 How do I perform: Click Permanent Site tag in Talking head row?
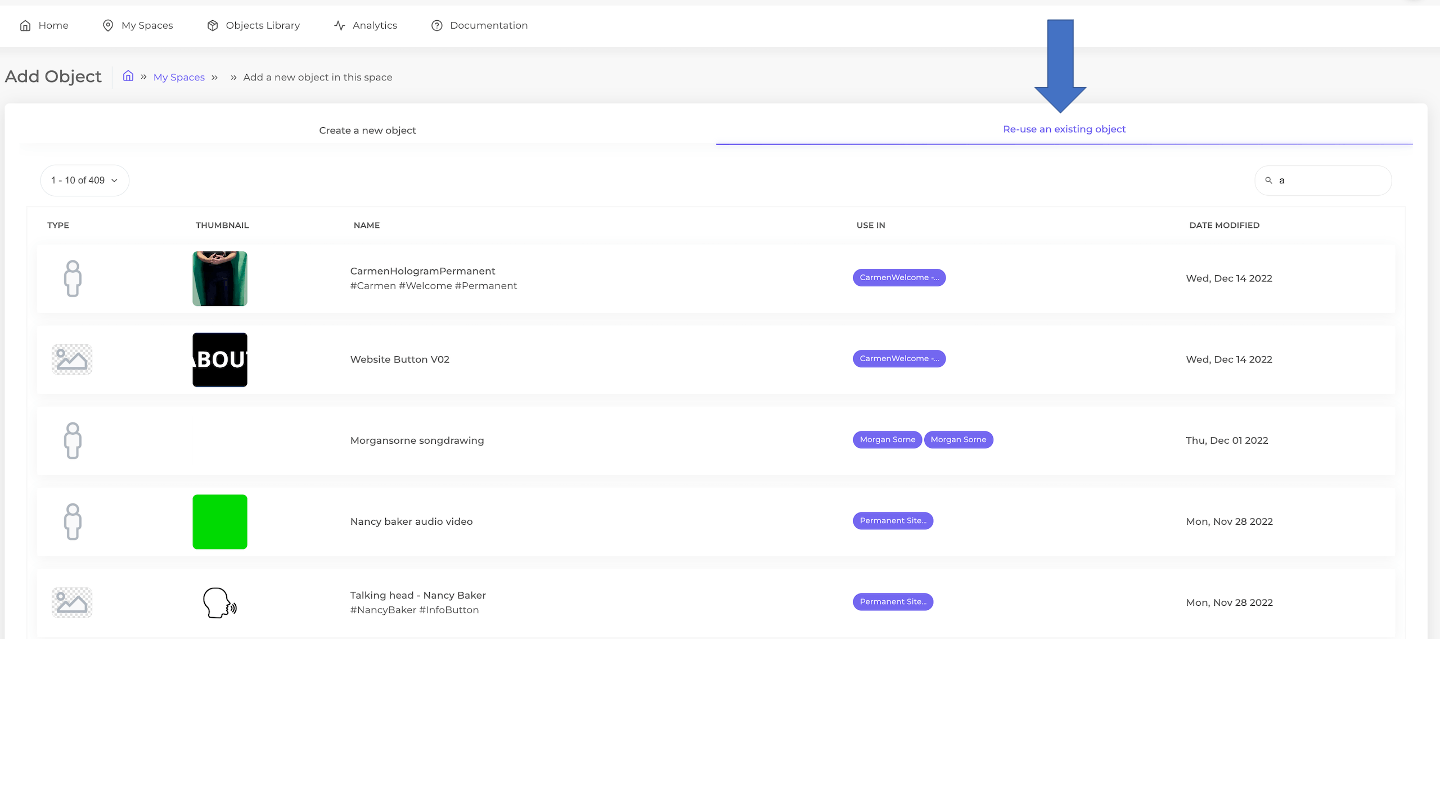pos(893,602)
